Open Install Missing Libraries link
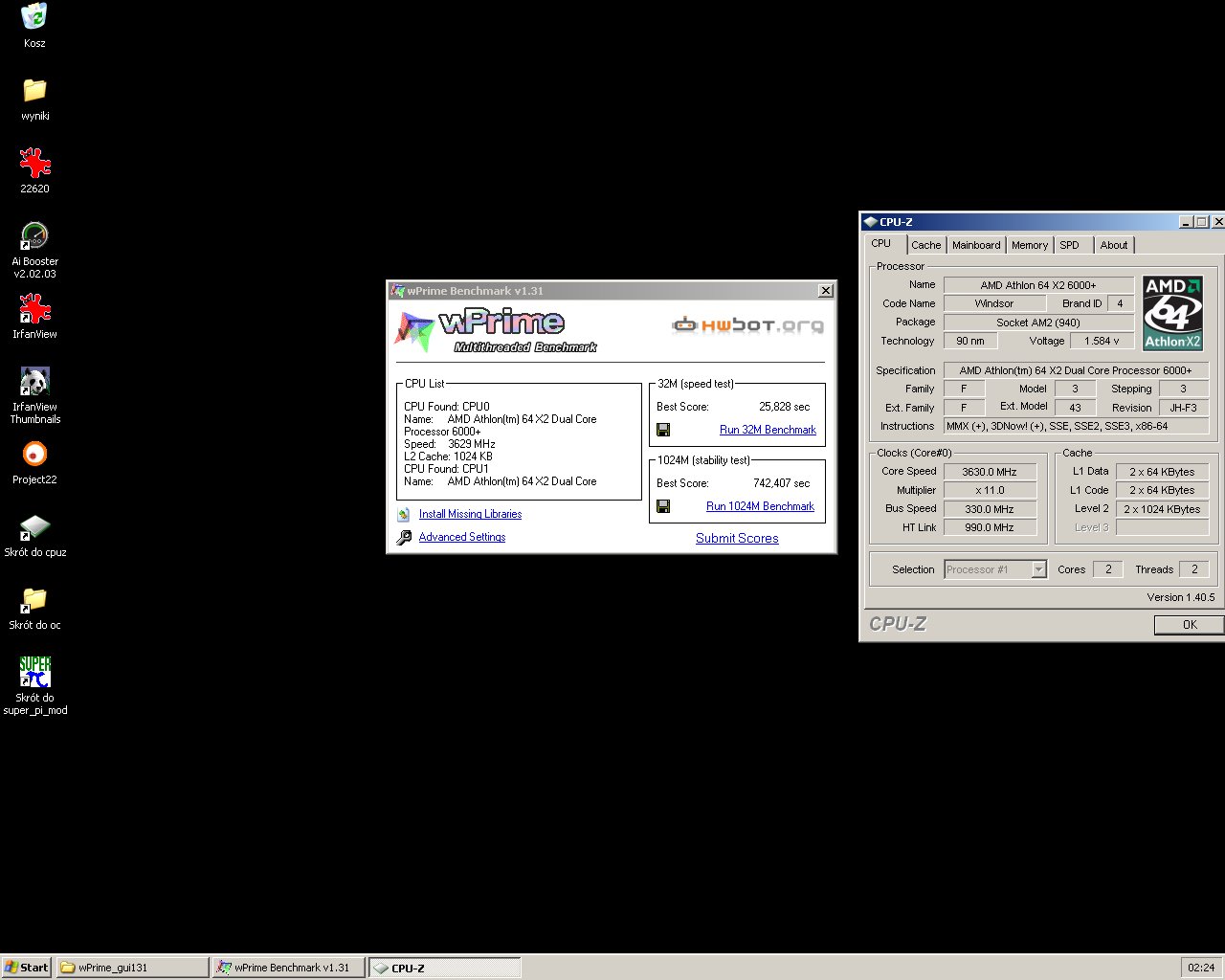Image resolution: width=1225 pixels, height=980 pixels. click(x=470, y=514)
